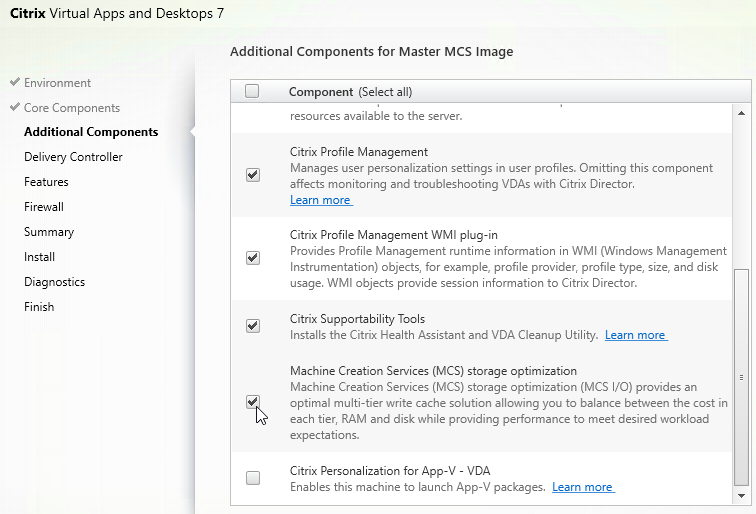
Task: Go to the Environment step
Action: click(57, 83)
